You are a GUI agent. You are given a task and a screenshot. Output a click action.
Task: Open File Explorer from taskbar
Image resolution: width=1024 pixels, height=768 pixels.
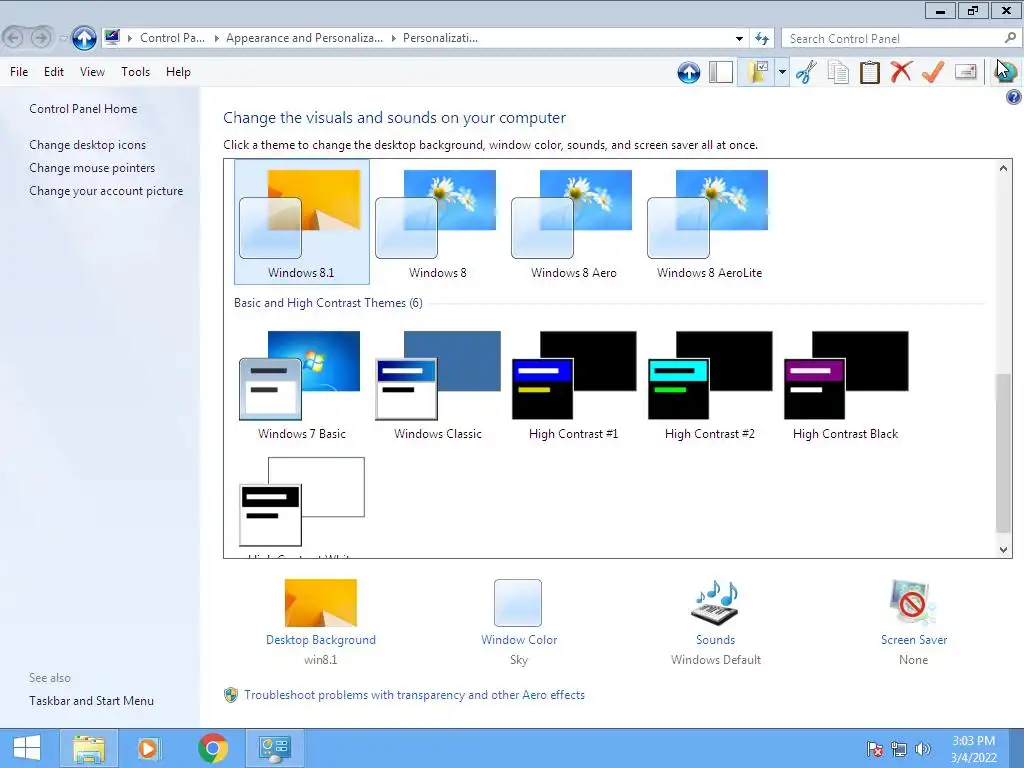[x=89, y=748]
